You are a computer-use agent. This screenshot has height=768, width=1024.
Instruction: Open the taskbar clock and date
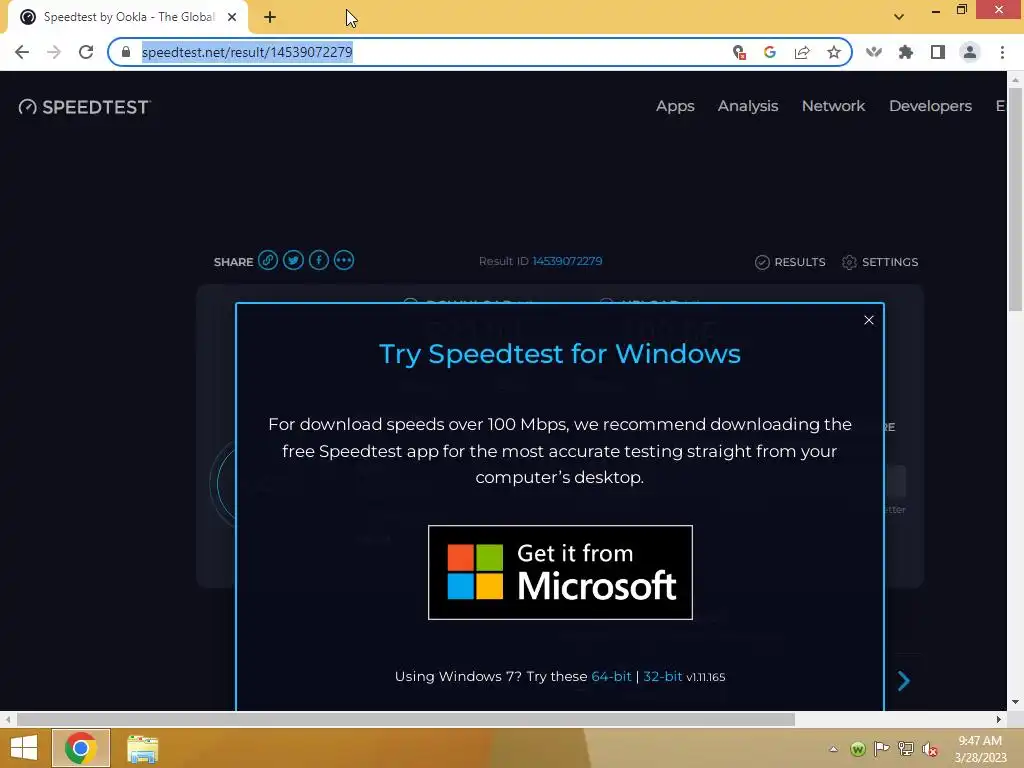pyautogui.click(x=980, y=749)
